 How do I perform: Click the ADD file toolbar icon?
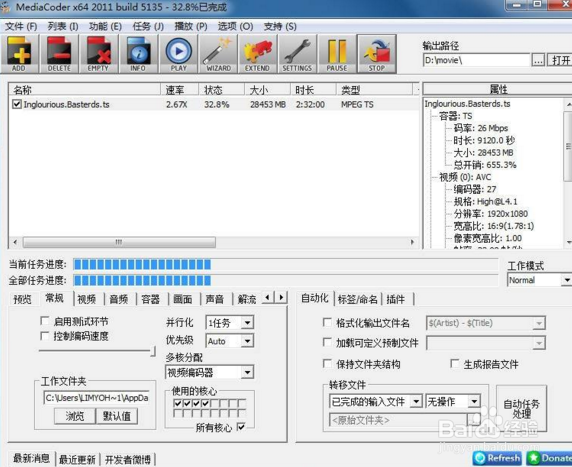(x=19, y=54)
